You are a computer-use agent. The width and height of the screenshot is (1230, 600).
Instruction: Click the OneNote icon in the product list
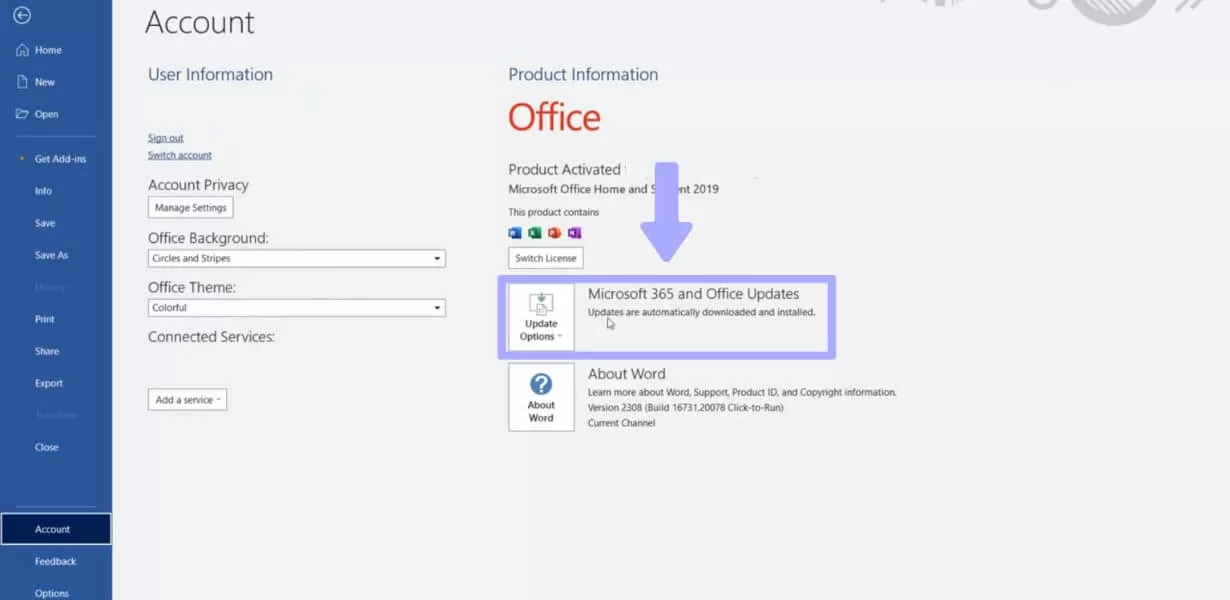(x=575, y=232)
